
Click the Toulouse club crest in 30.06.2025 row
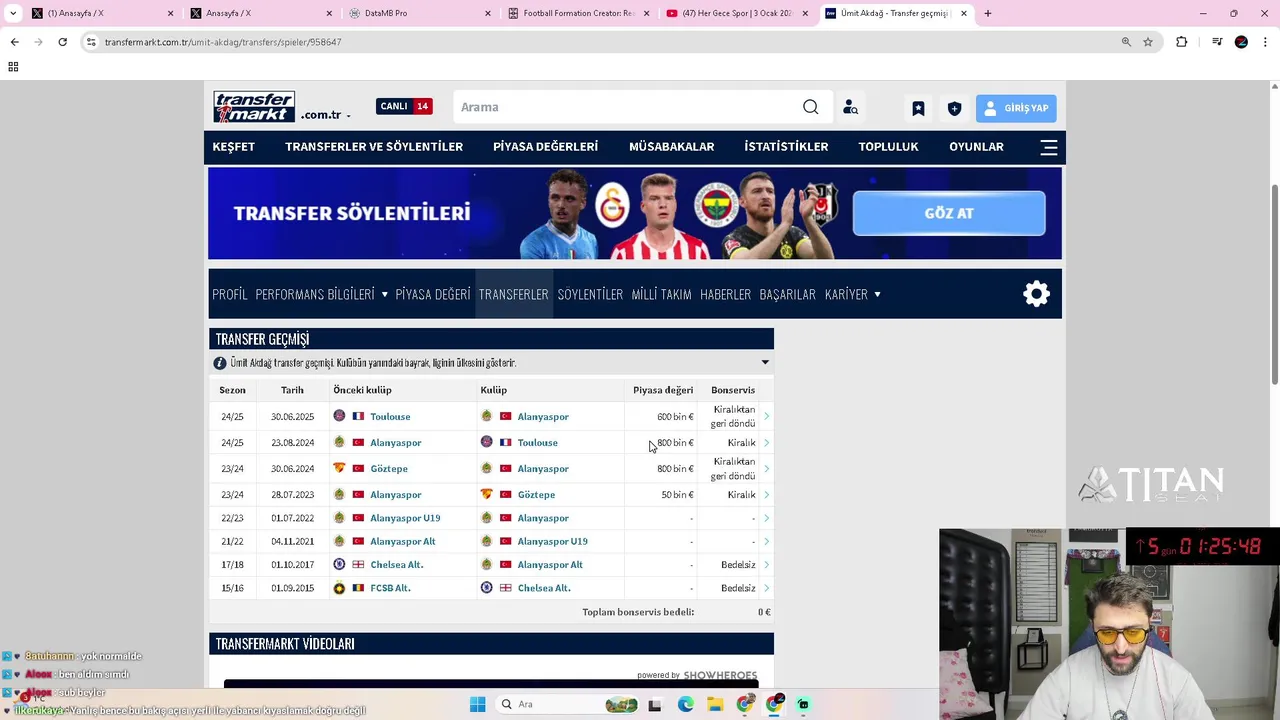coord(339,416)
